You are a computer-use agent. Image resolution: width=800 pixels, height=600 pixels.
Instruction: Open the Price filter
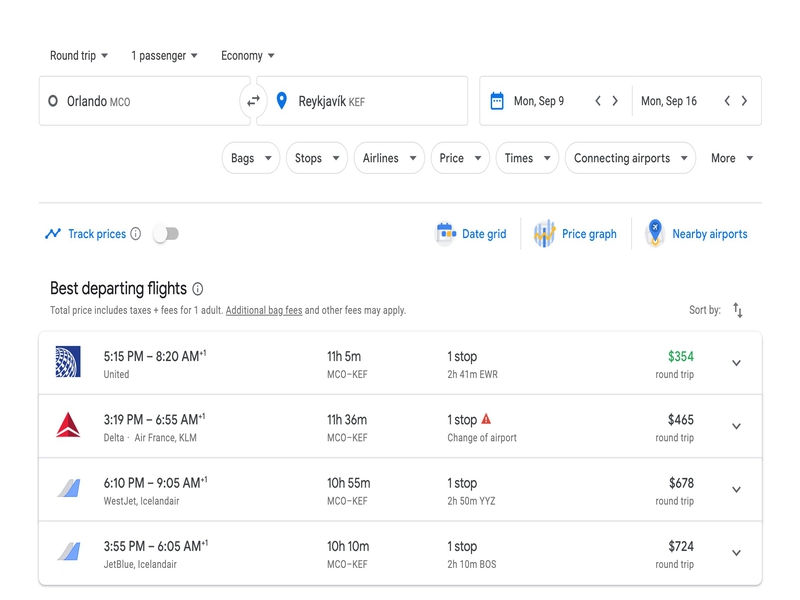[x=460, y=158]
